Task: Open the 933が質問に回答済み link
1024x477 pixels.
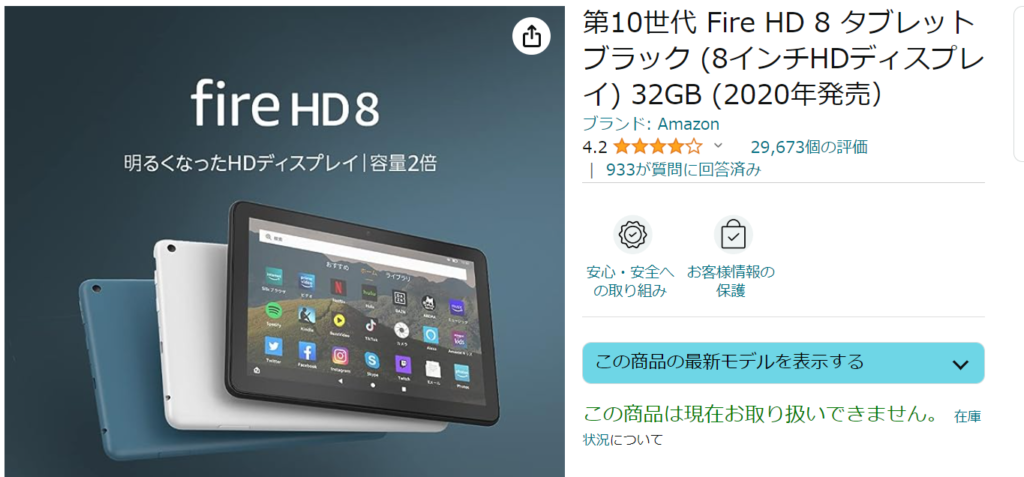Action: coord(683,170)
